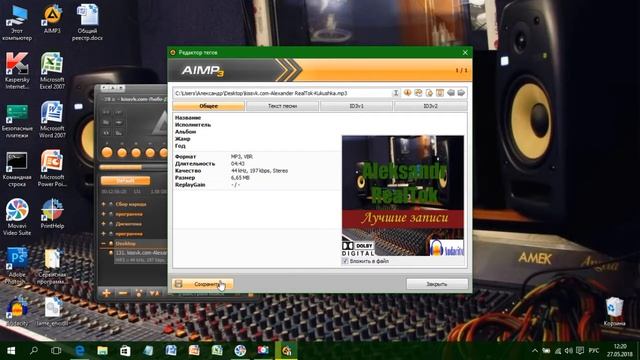Click Сохранить save button
The image size is (640, 360).
[x=202, y=284]
